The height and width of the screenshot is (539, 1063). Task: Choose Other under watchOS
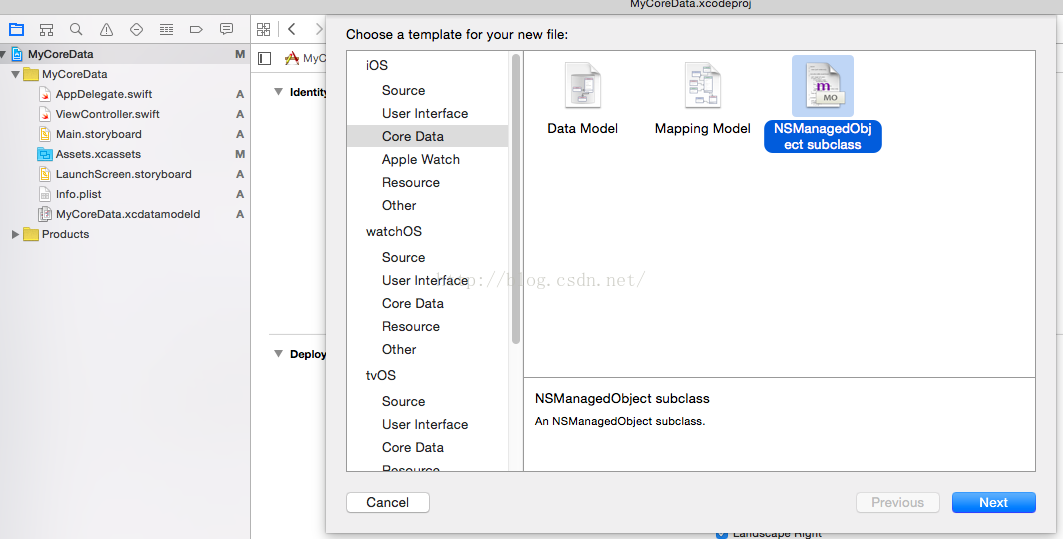click(399, 349)
